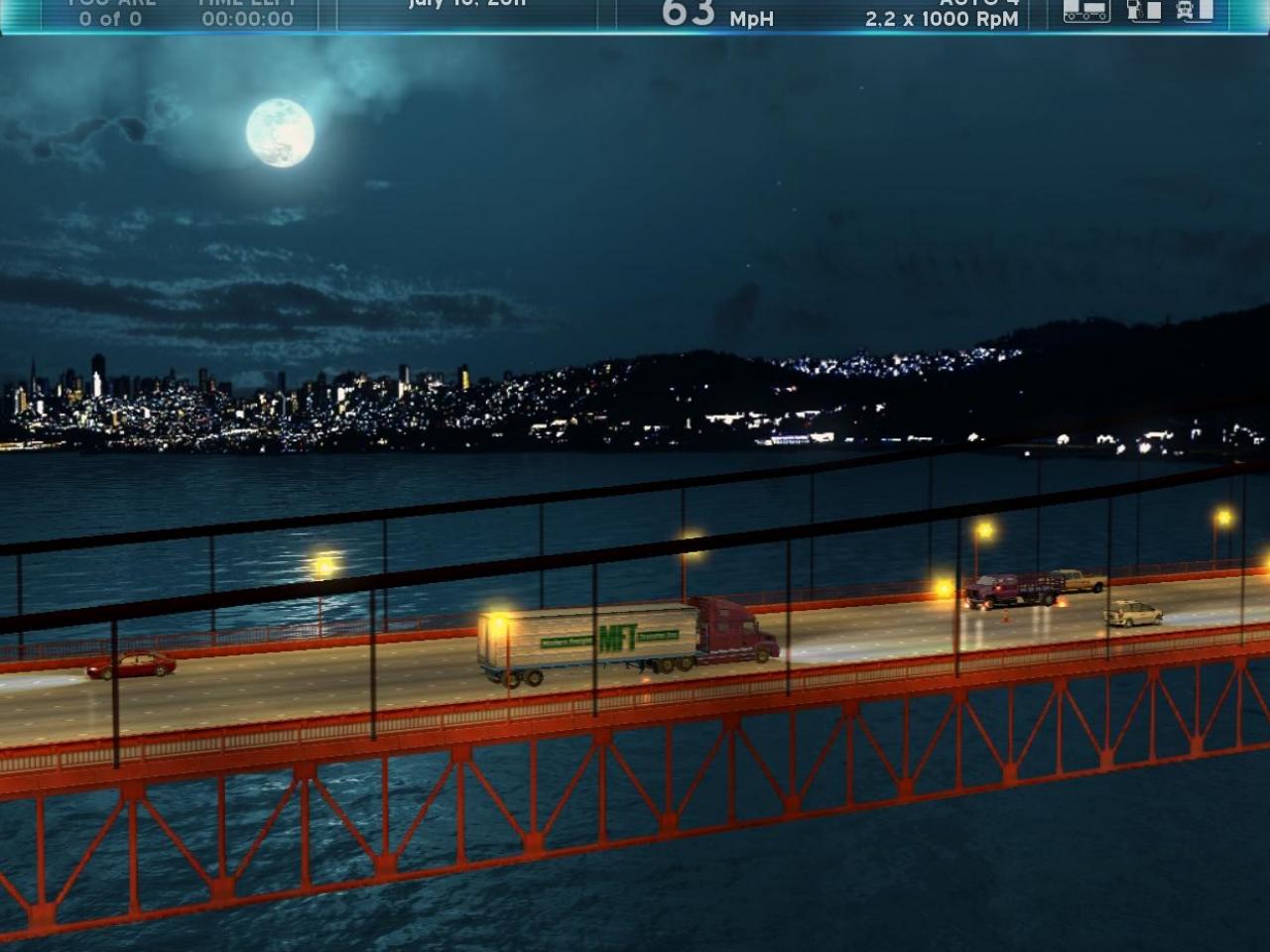Click the tan pickup behind the flatbed
This screenshot has height=952, width=1270.
tap(1081, 580)
